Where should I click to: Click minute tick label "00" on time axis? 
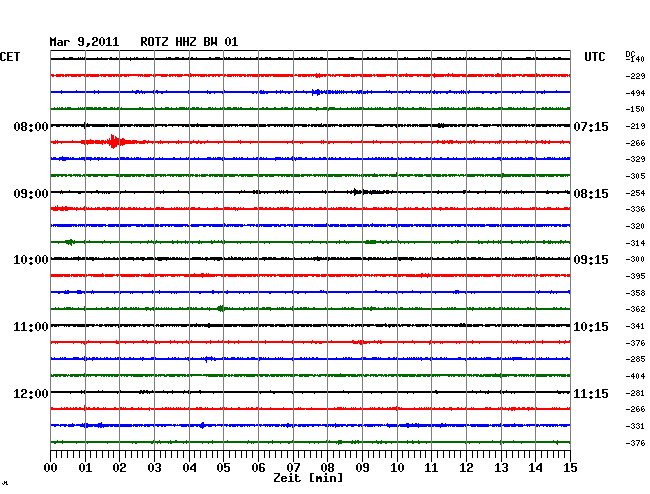51,468
